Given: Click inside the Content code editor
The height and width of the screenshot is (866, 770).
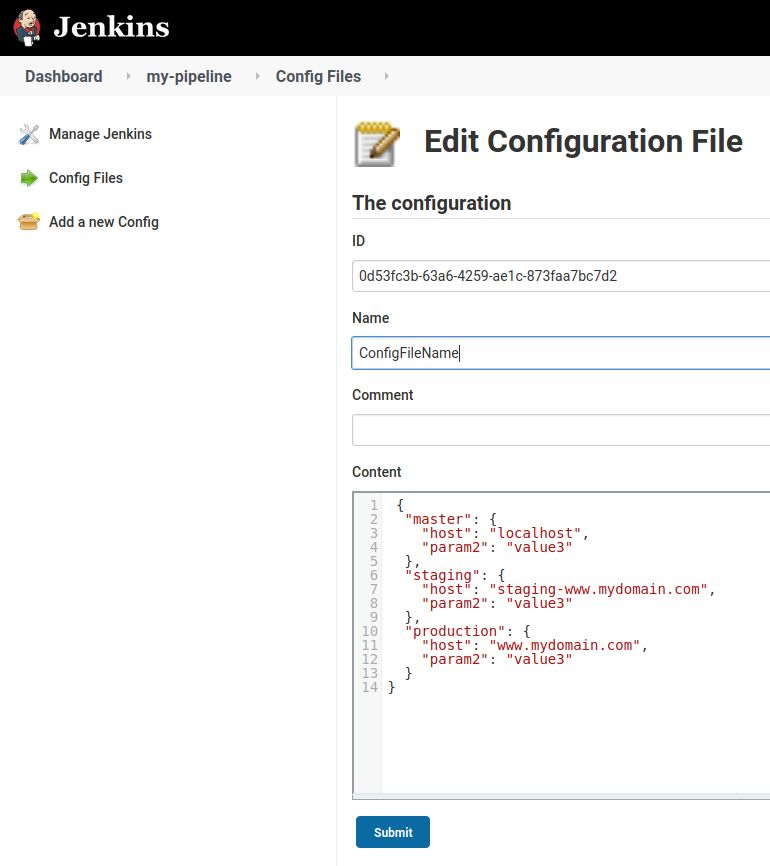Looking at the screenshot, I should (x=570, y=740).
